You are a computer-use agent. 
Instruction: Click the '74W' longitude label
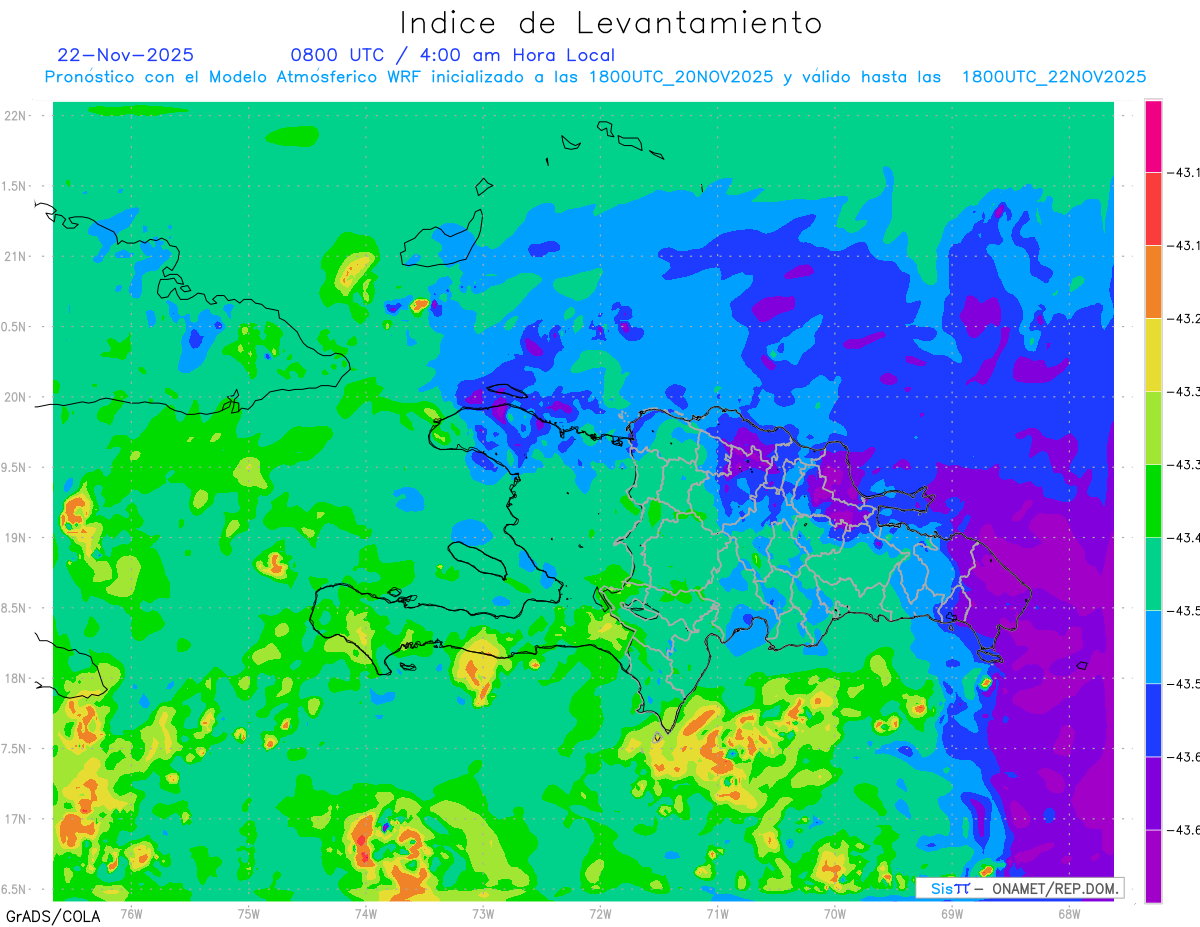(x=365, y=913)
